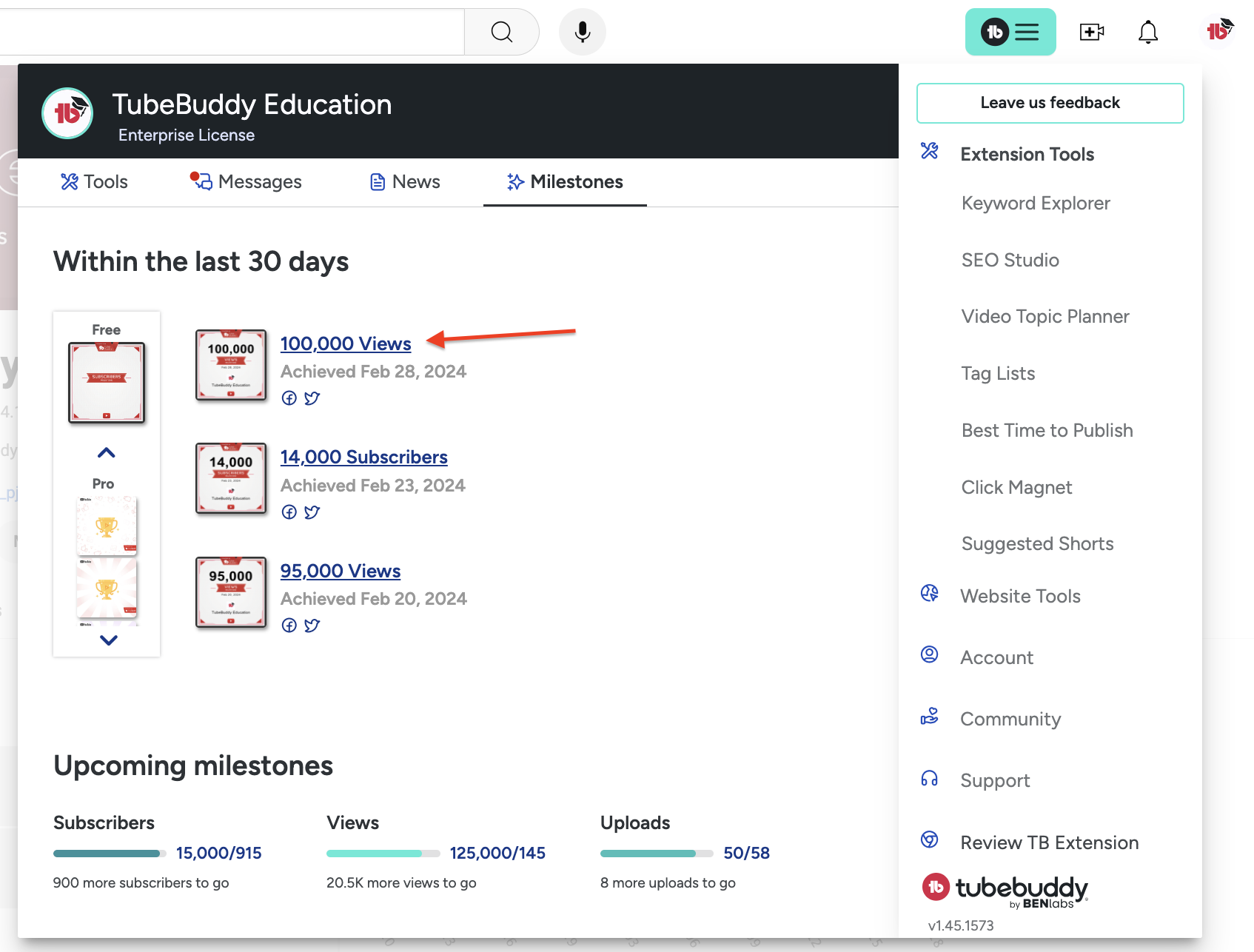Click the Community hand icon

pos(929,716)
